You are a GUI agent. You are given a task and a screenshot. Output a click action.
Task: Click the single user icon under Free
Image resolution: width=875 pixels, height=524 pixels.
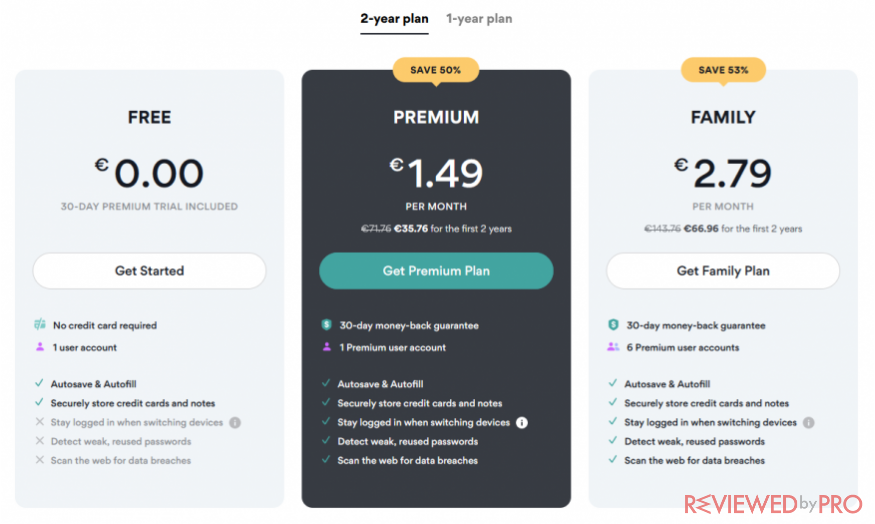tap(40, 347)
